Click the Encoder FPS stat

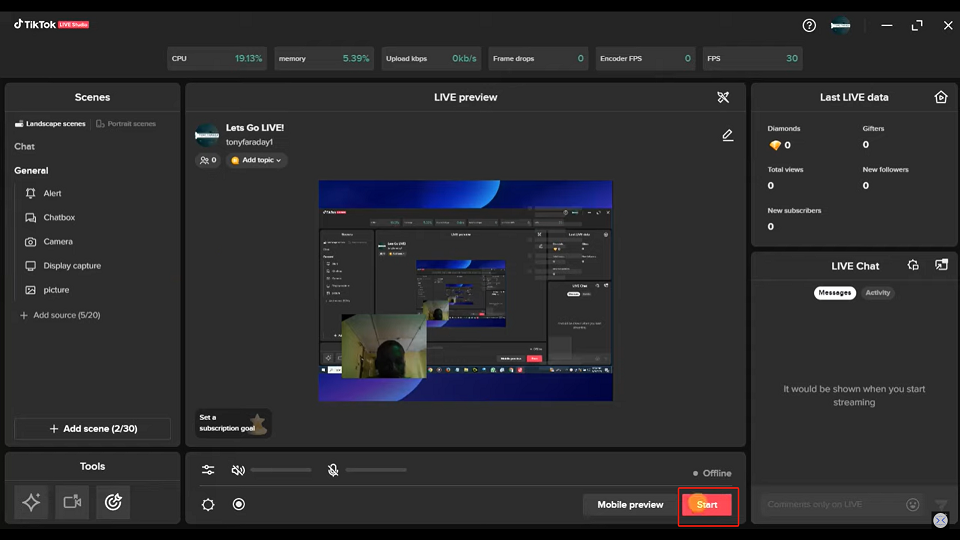[645, 59]
